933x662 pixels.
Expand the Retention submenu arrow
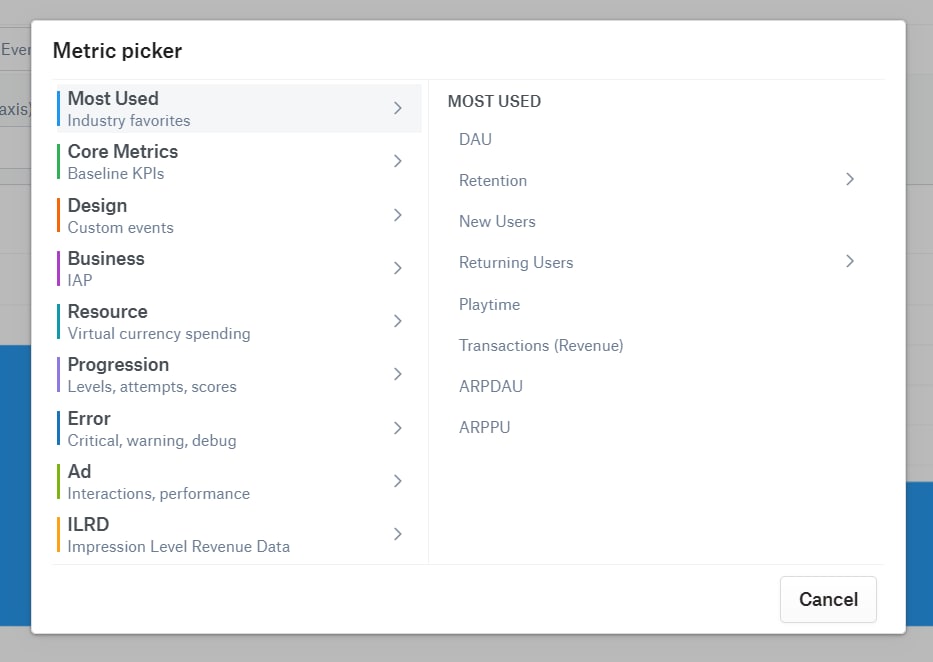[850, 179]
